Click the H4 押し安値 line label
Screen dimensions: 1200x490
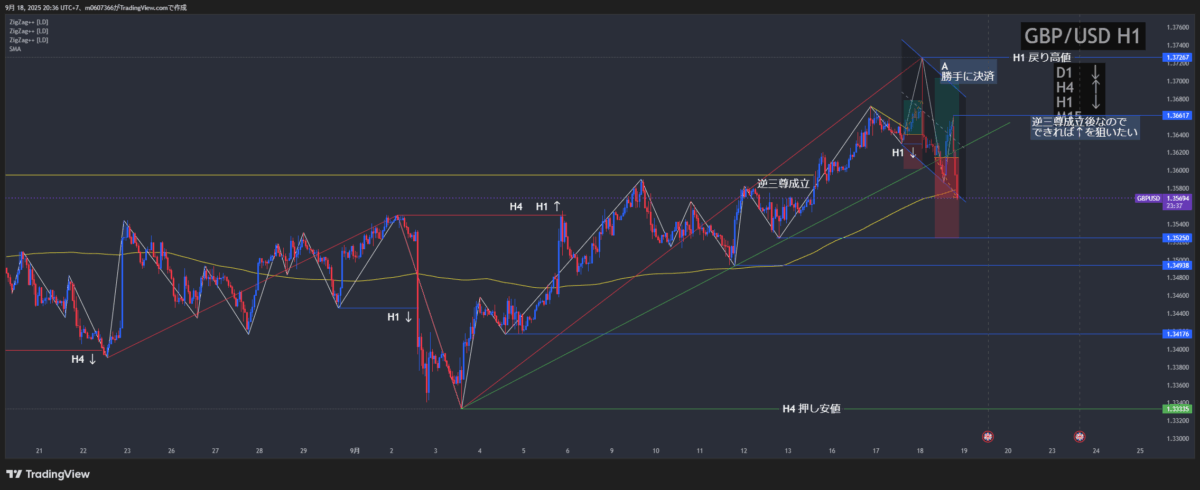810,408
